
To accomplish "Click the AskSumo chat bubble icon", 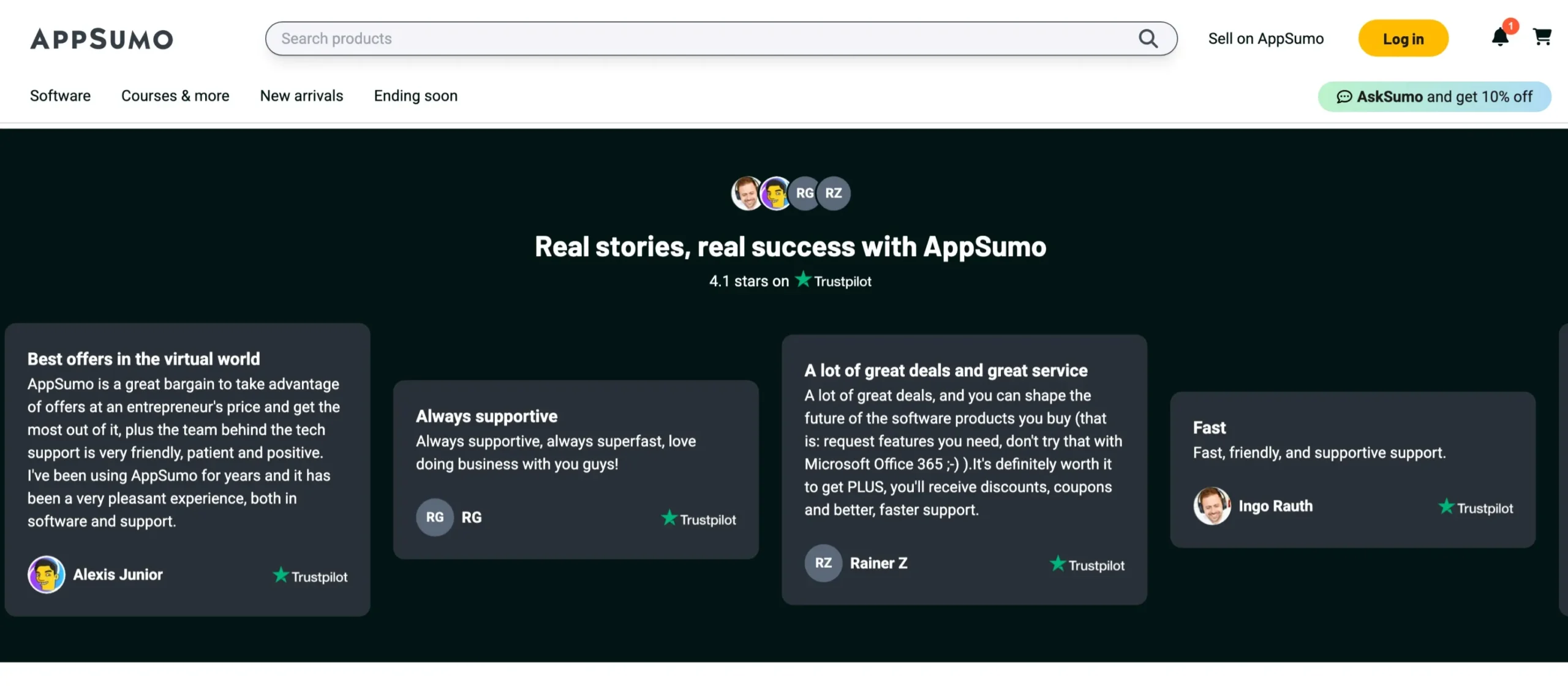I will click(1344, 97).
